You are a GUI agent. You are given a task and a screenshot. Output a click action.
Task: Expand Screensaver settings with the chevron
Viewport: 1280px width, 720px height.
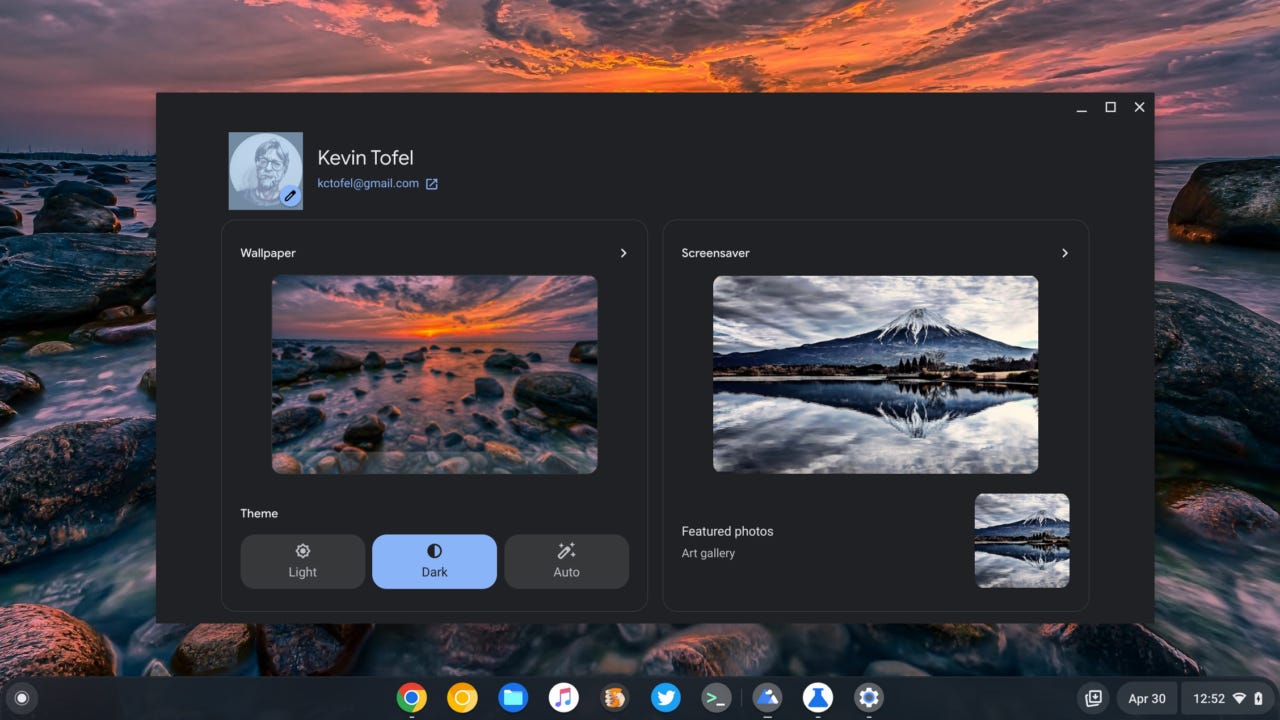coord(1064,253)
